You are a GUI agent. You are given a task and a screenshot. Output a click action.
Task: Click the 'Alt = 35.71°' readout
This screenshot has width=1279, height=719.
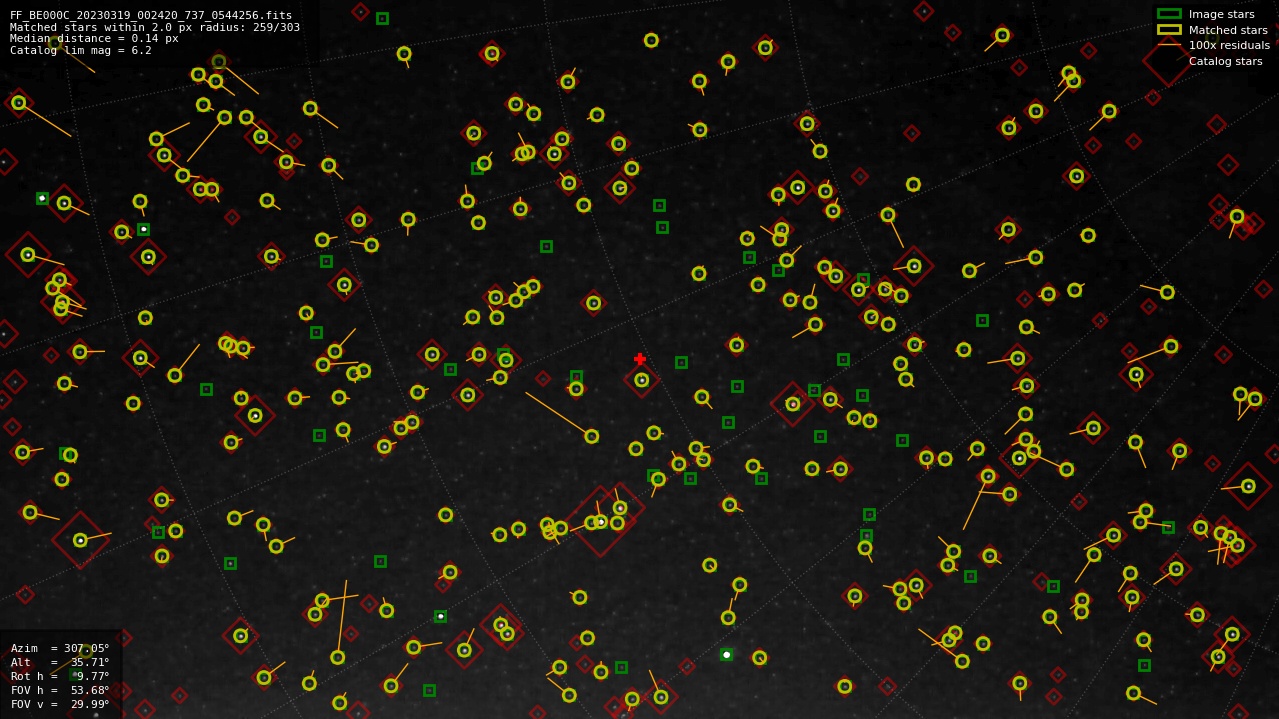(60, 662)
